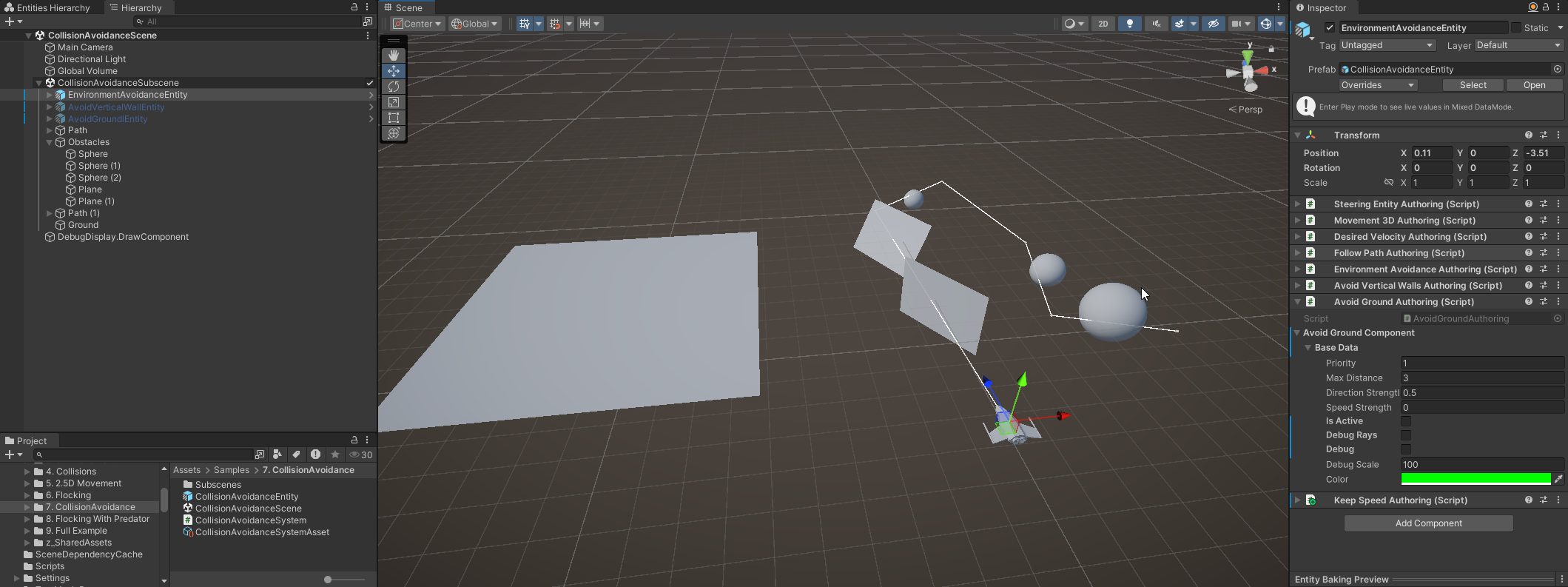Expand the Follow Path Authoring component
This screenshot has height=587, width=1568.
pyautogui.click(x=1297, y=253)
